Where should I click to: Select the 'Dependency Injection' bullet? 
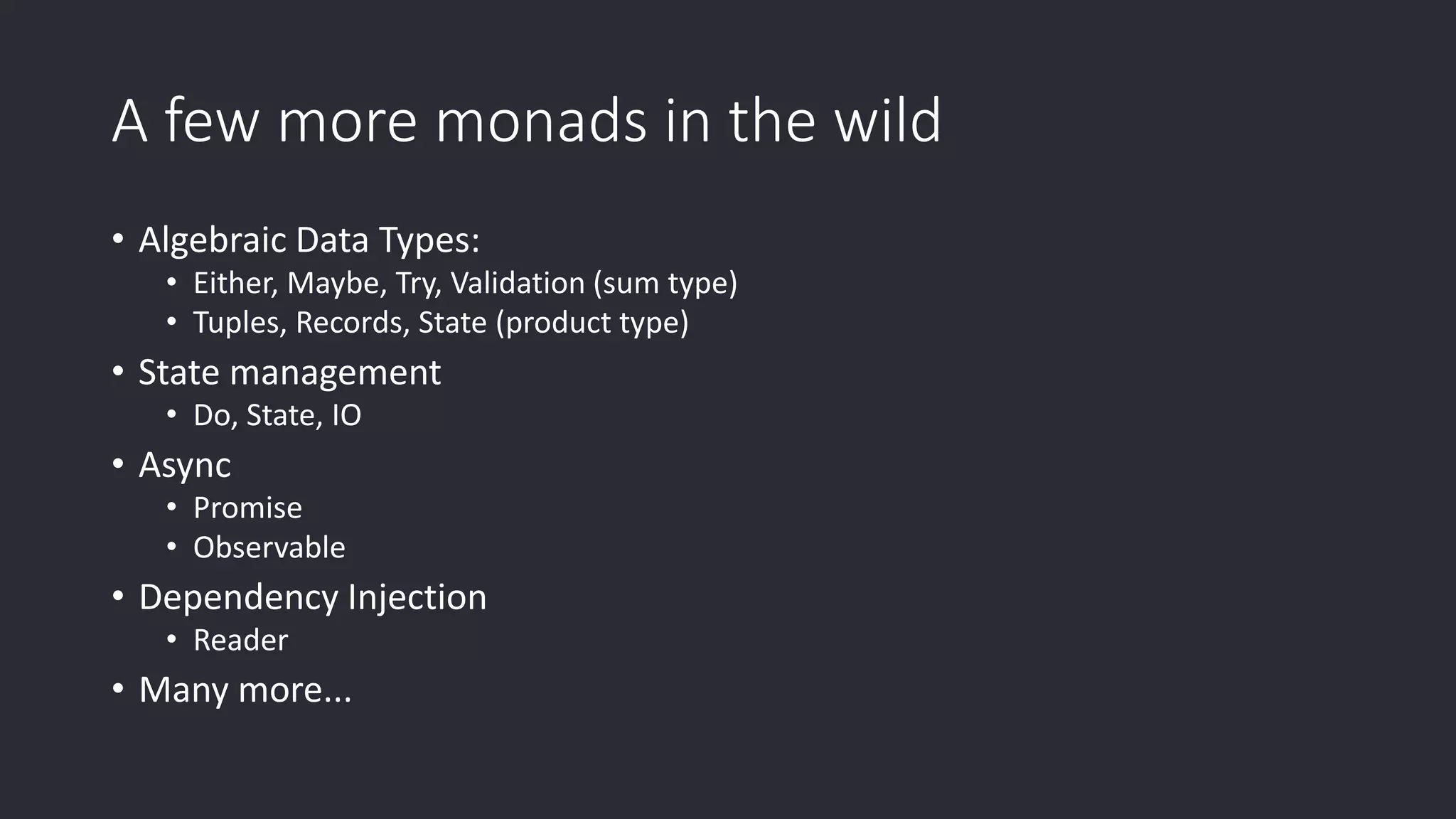coord(313,597)
